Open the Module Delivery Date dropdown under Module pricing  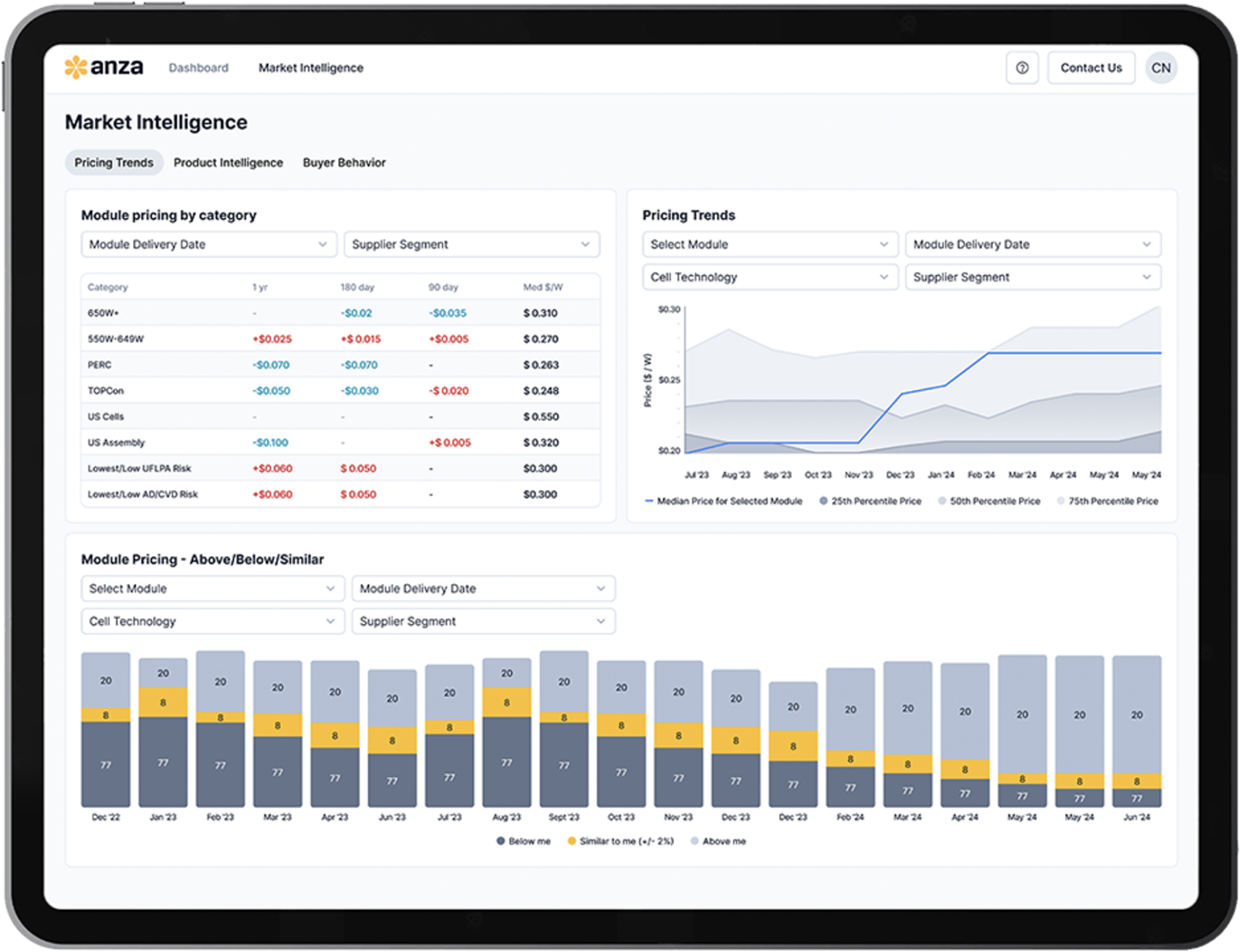[x=208, y=244]
